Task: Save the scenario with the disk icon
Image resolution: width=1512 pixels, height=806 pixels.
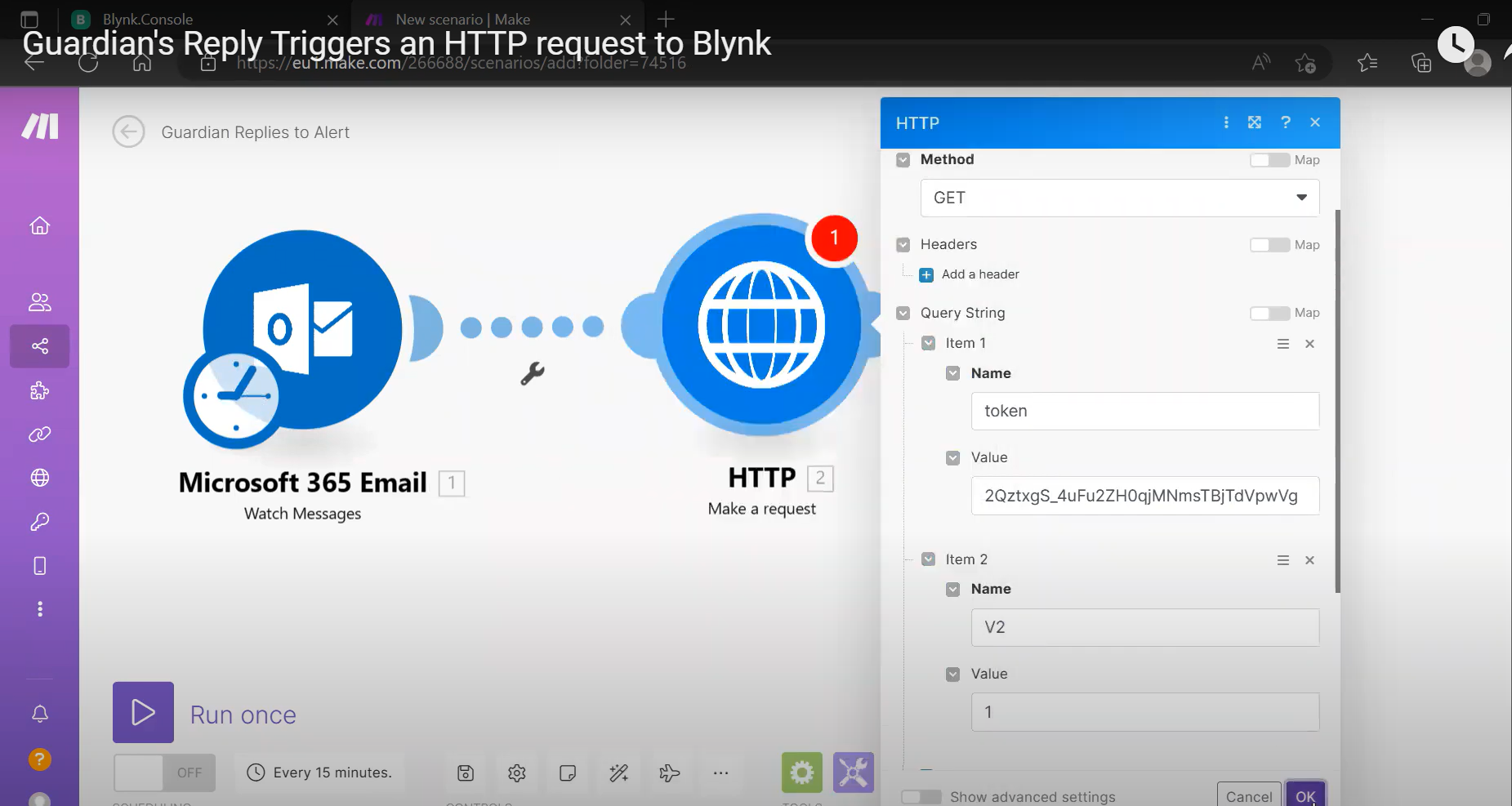Action: pyautogui.click(x=466, y=773)
